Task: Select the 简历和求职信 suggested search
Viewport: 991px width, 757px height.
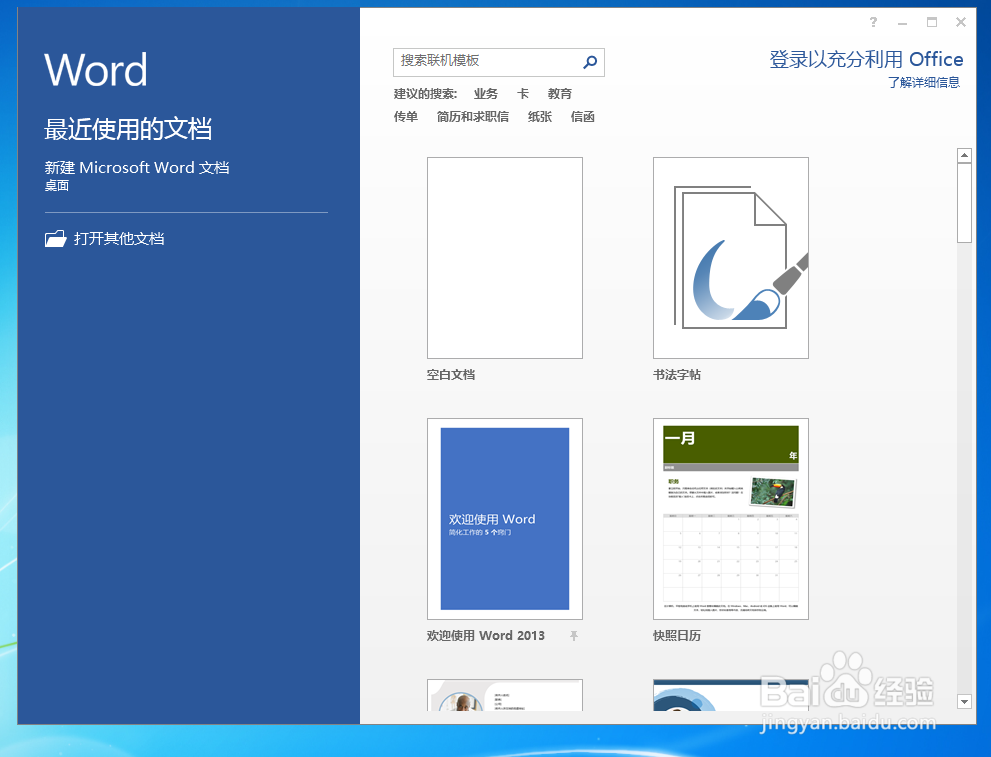Action: pyautogui.click(x=473, y=117)
